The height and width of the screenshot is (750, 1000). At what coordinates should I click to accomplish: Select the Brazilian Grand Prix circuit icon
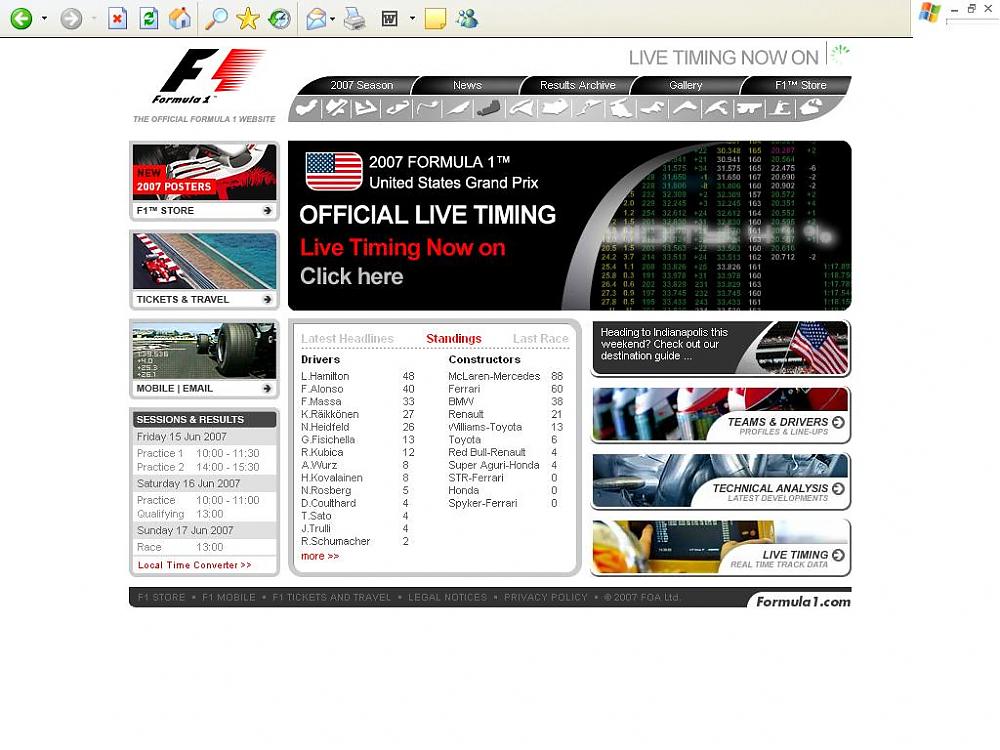click(811, 108)
